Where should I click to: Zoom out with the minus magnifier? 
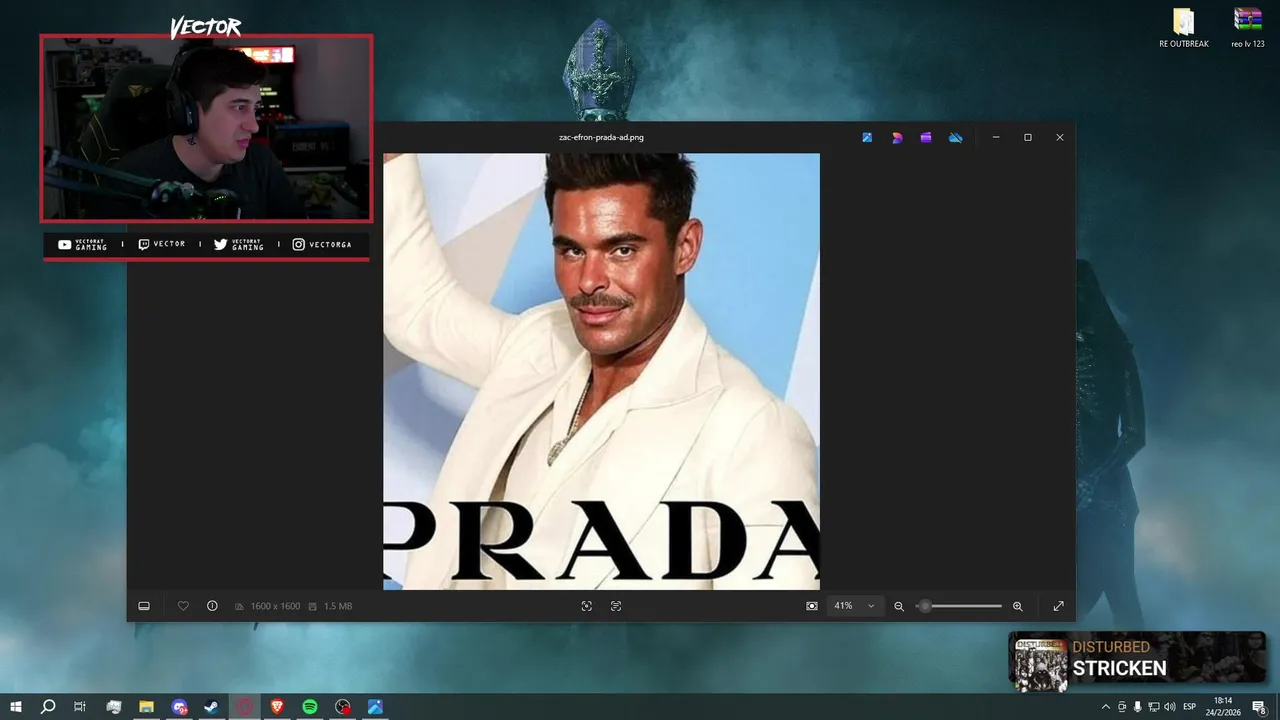click(899, 606)
